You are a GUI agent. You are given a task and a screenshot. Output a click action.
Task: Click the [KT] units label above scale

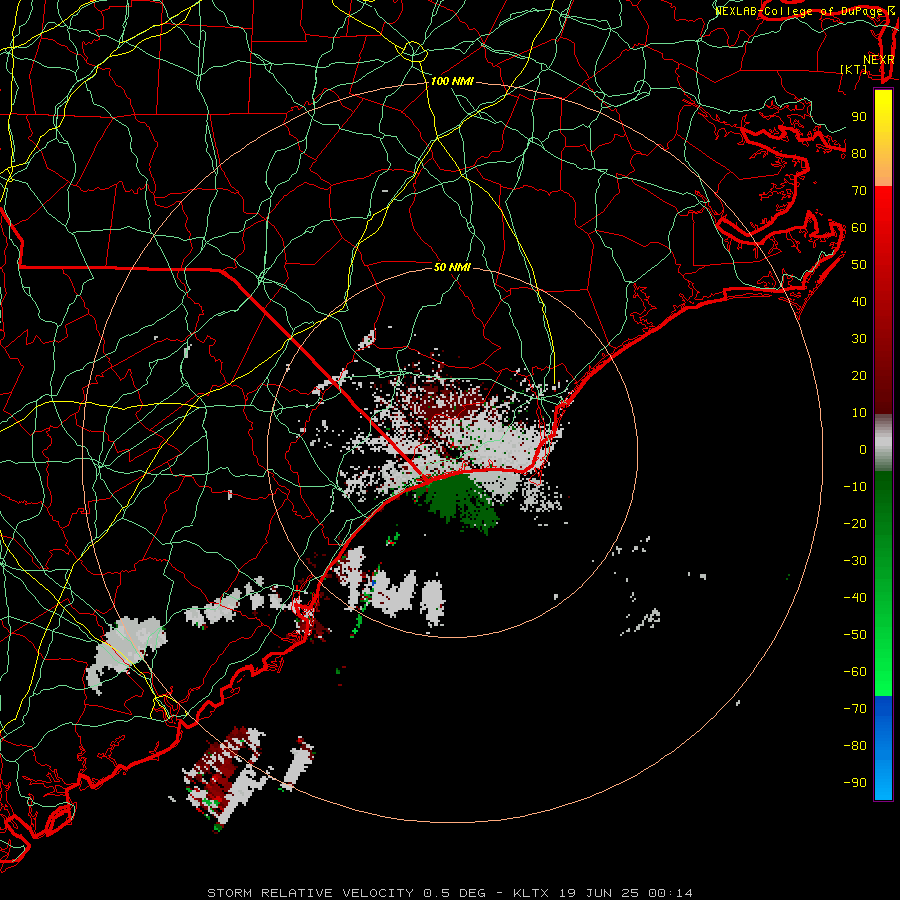pyautogui.click(x=853, y=69)
